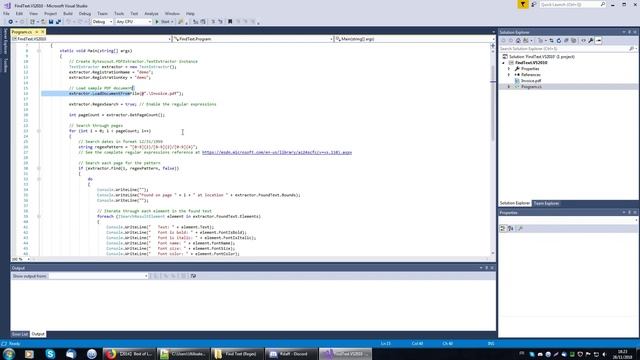Viewport: 640px width, 360px height.
Task: Select Invoice.pdf in Solution Explorer
Action: pyautogui.click(x=531, y=81)
